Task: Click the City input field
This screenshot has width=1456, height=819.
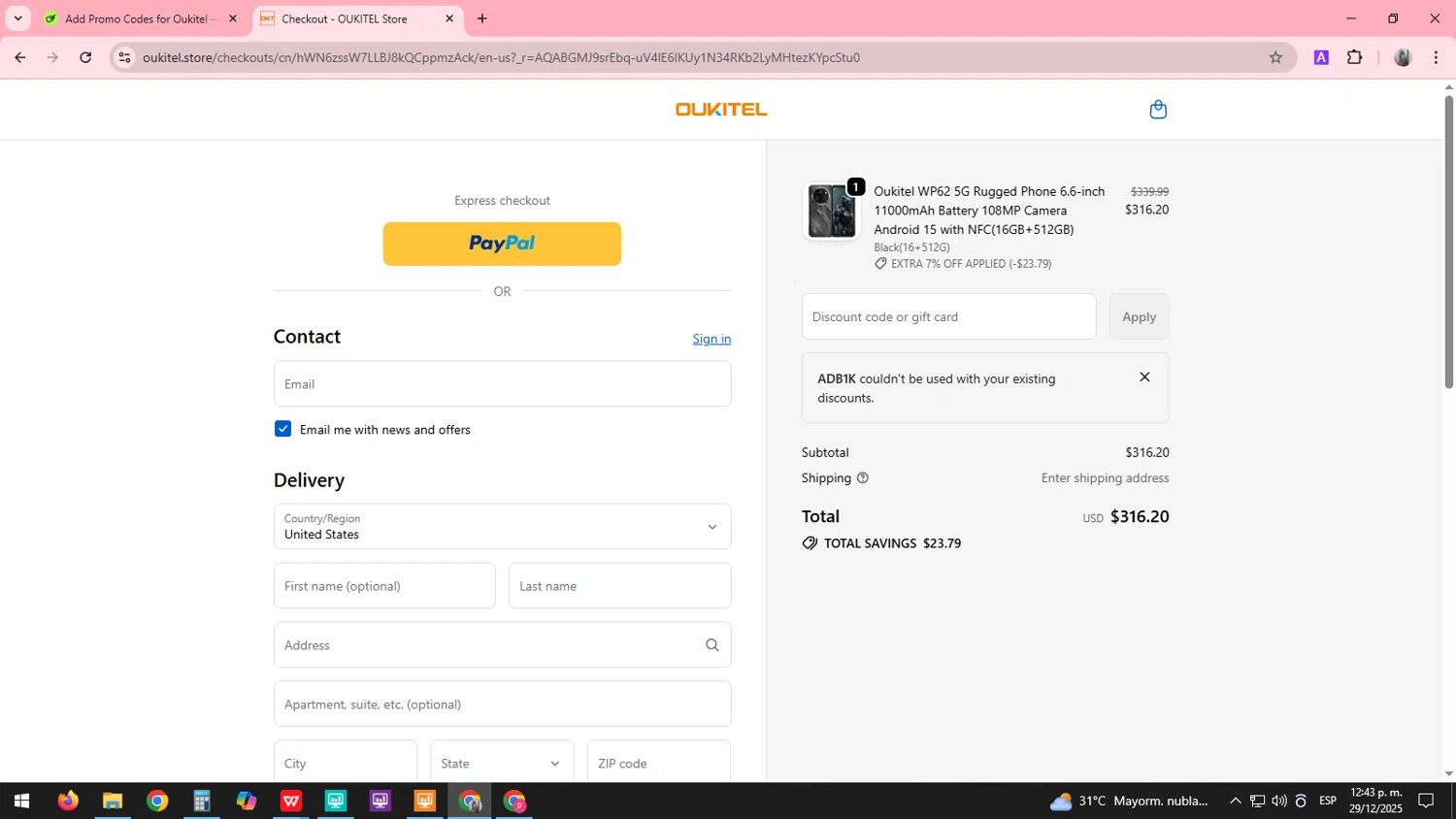Action: tap(346, 764)
